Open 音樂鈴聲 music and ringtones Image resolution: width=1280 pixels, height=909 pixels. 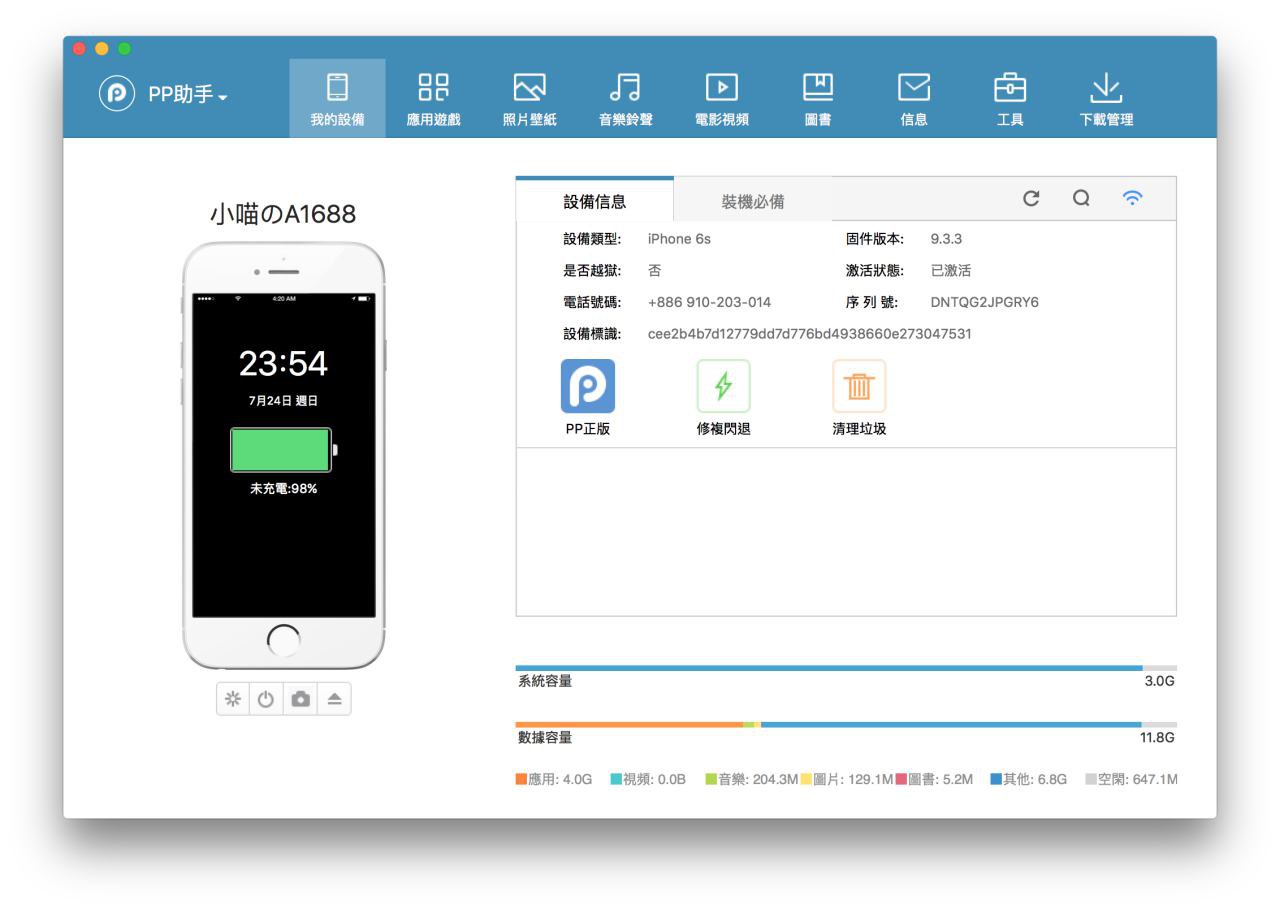(x=625, y=99)
